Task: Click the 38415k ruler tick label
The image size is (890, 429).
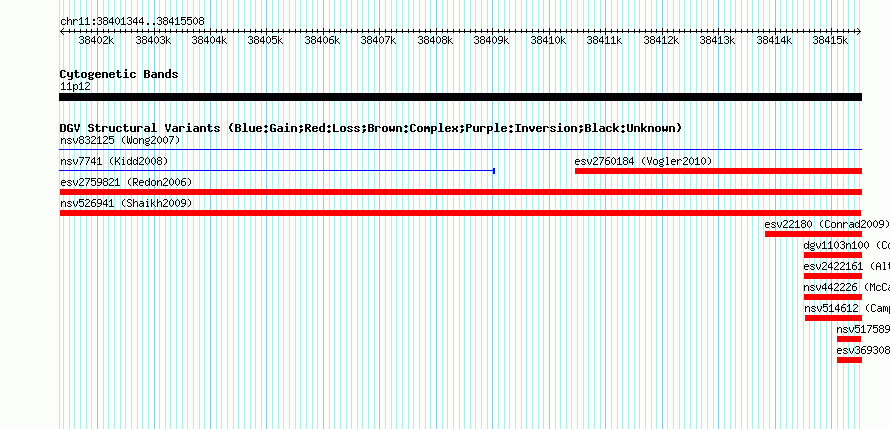Action: (x=830, y=40)
